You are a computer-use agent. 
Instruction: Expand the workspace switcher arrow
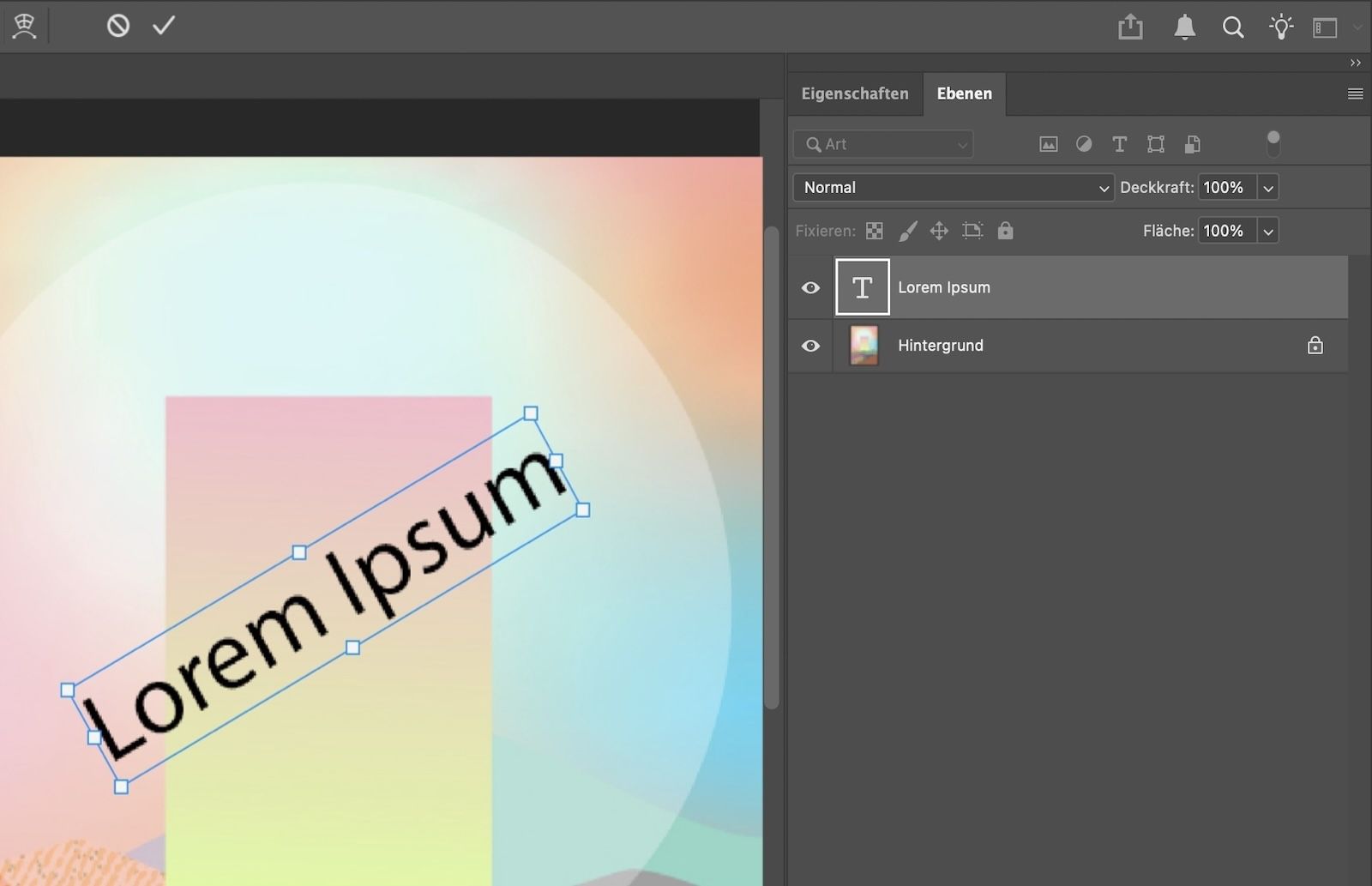[1357, 27]
